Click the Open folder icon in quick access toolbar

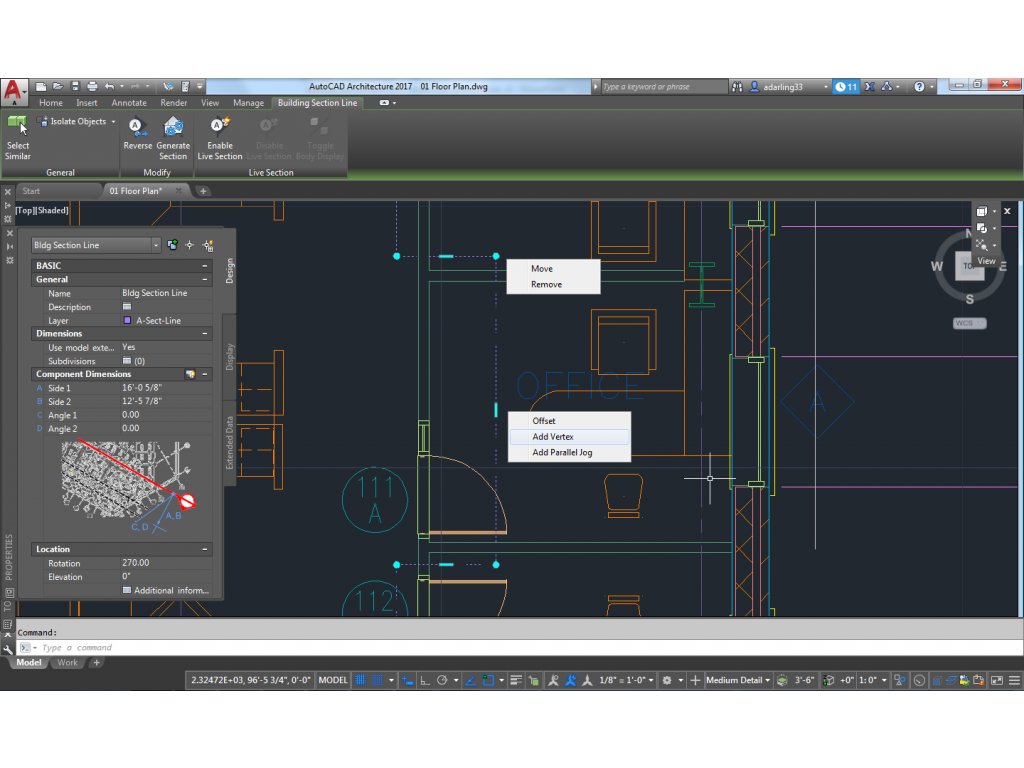pos(57,86)
